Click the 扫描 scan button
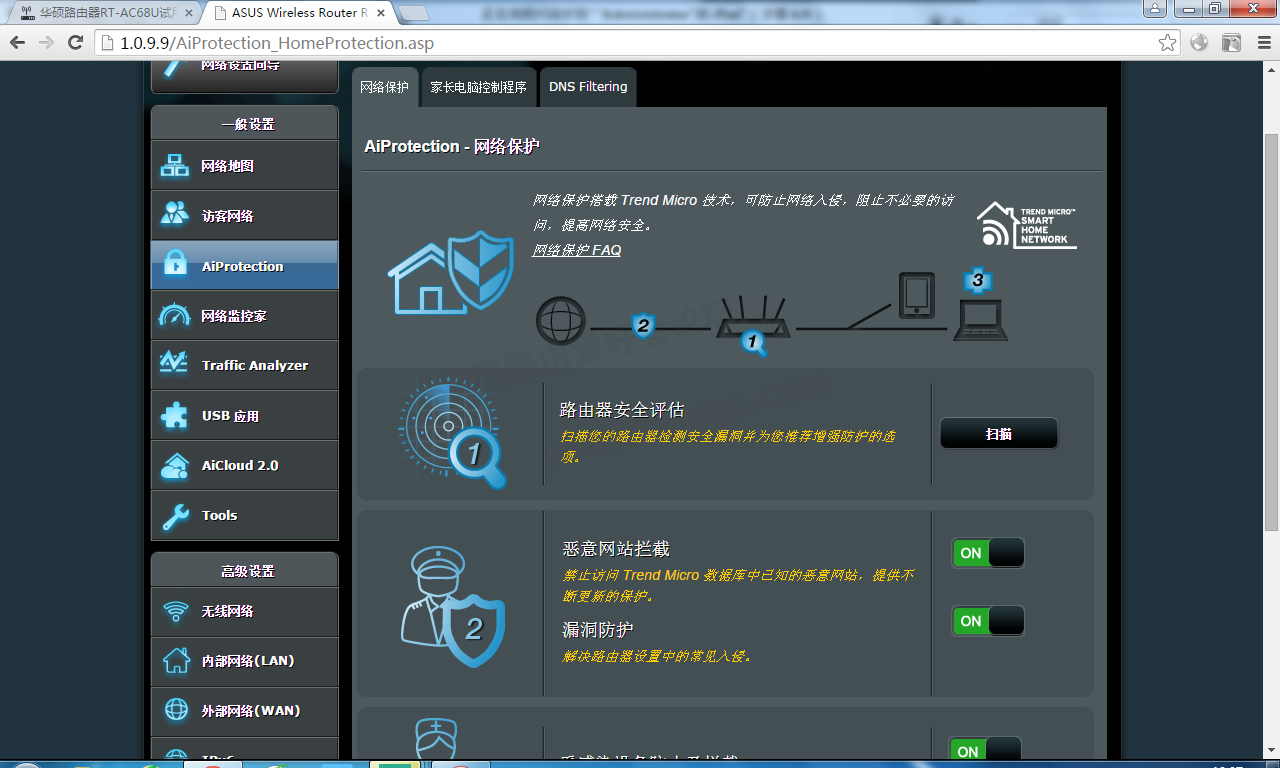Screen dimensions: 1280x768 (998, 434)
